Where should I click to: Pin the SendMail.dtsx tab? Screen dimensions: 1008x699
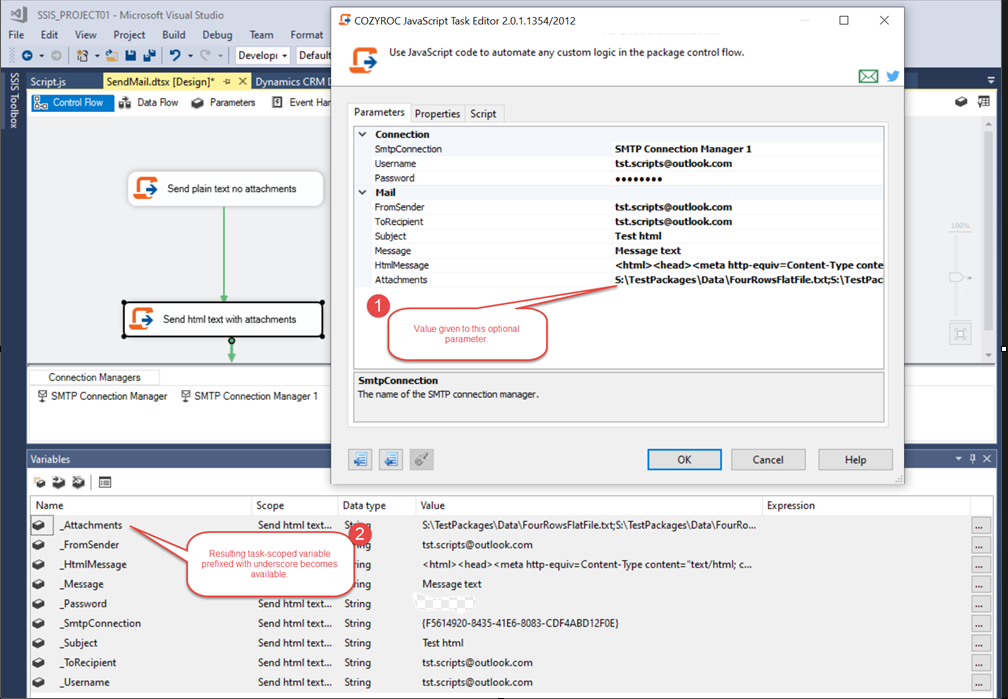[x=227, y=82]
